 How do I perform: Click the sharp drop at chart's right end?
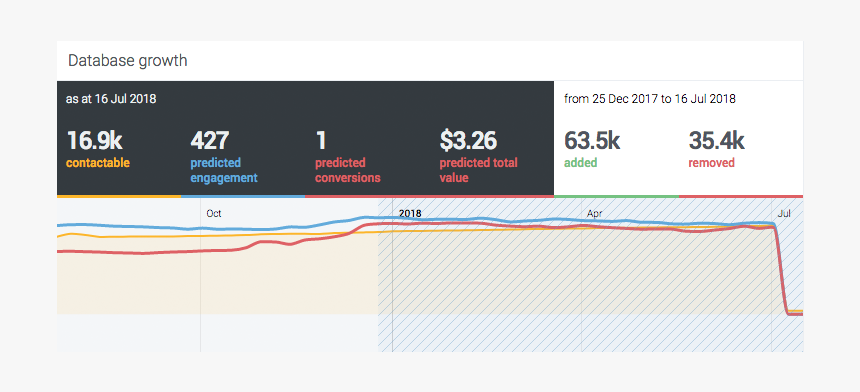[x=782, y=269]
